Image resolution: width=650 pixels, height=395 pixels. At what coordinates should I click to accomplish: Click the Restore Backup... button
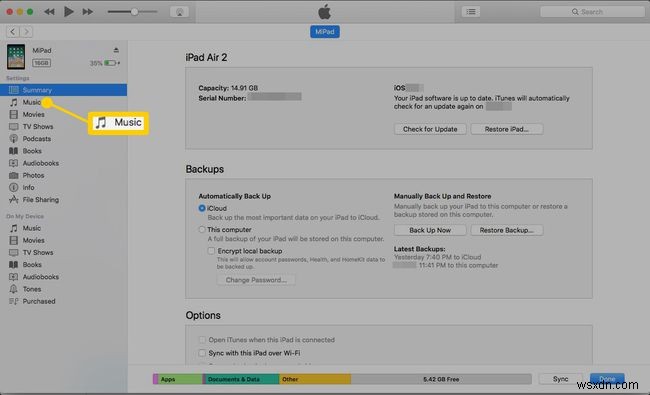tap(507, 230)
